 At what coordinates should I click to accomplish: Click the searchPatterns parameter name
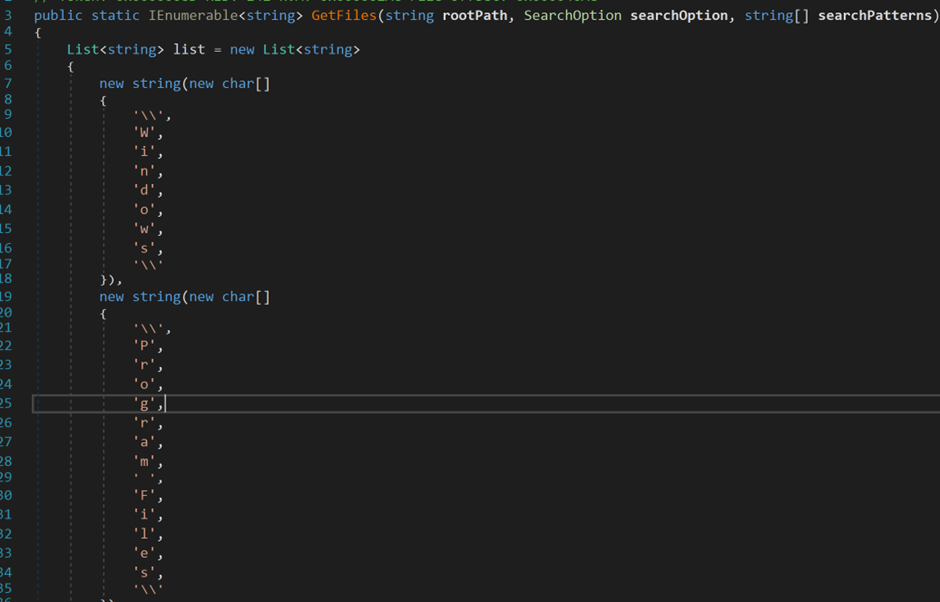click(875, 16)
